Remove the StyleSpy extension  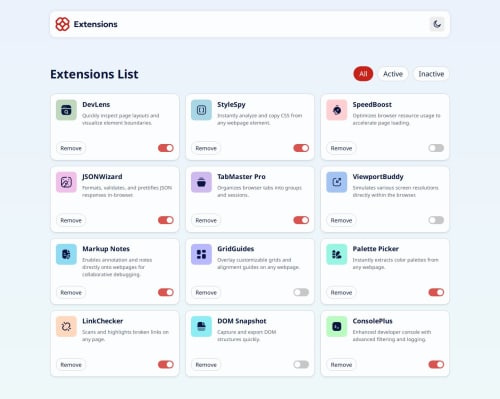coord(206,148)
